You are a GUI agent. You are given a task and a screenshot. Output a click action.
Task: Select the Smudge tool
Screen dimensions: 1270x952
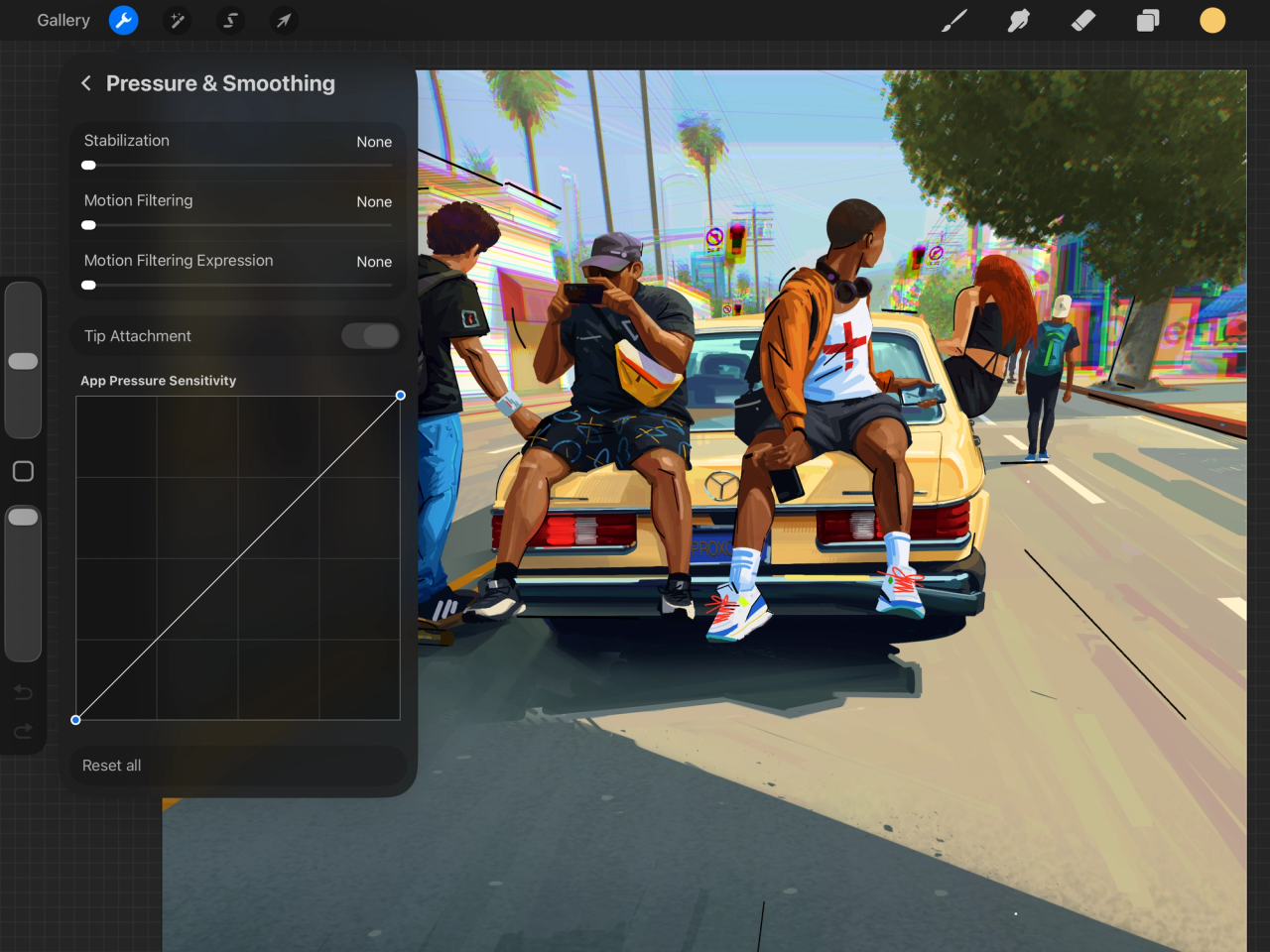pyautogui.click(x=1018, y=20)
